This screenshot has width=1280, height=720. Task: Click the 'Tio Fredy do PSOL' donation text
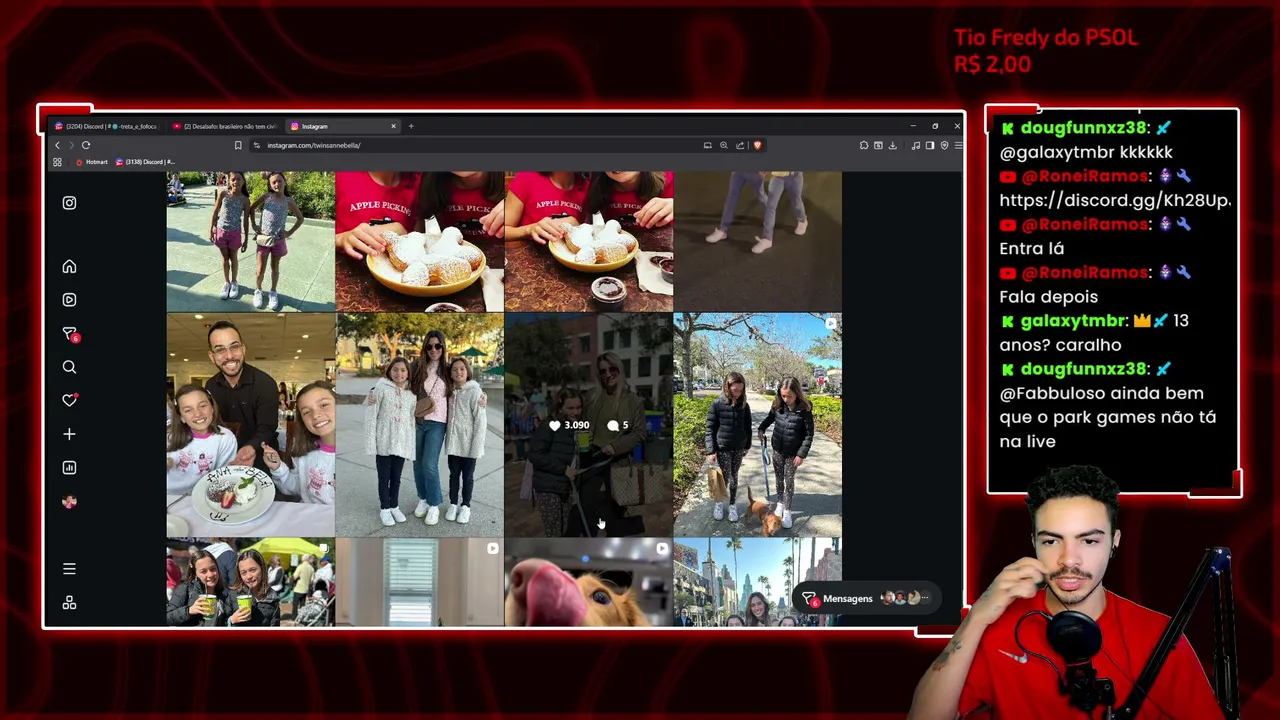pyautogui.click(x=1046, y=38)
